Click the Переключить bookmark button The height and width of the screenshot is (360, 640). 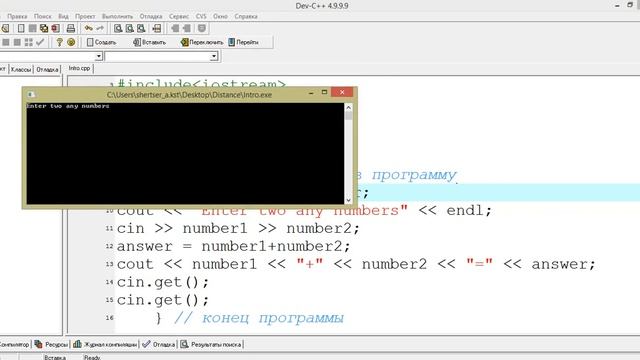202,42
